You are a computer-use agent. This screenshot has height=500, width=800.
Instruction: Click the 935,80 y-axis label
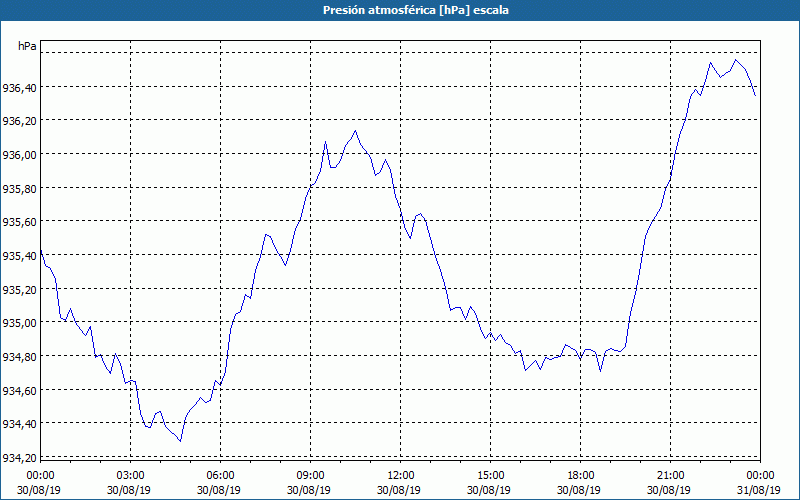pyautogui.click(x=19, y=189)
